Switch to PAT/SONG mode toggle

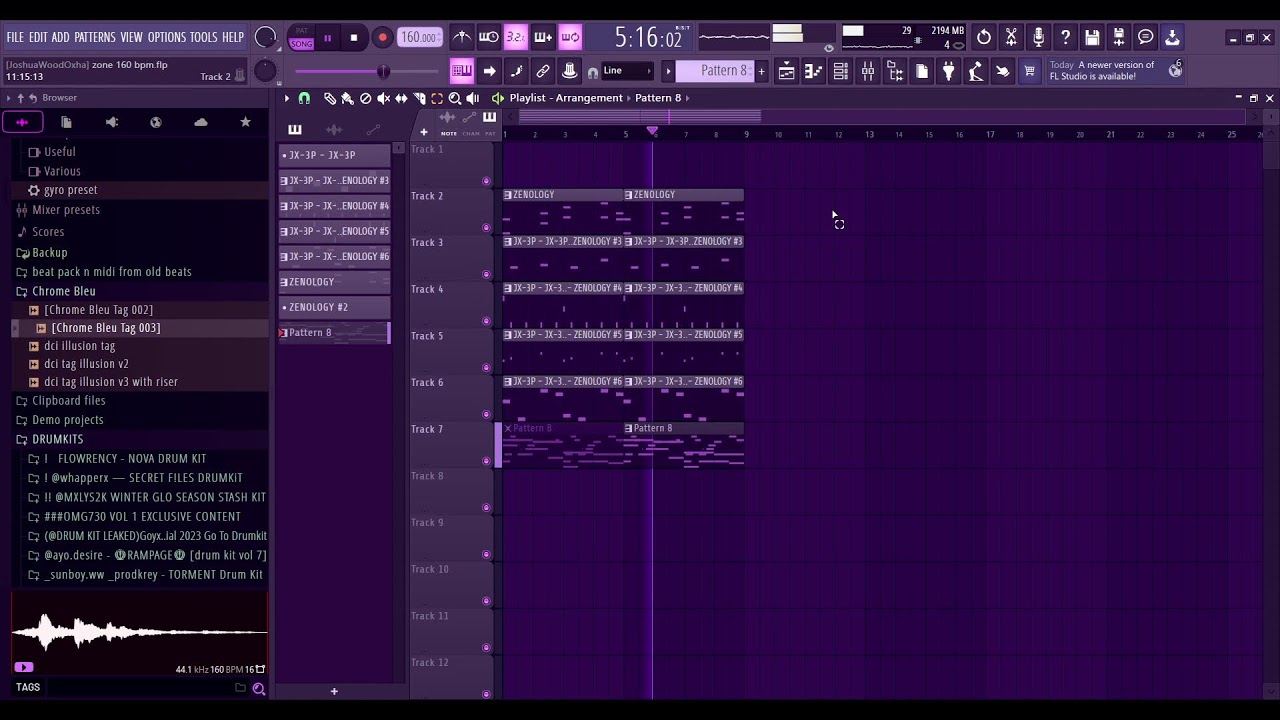(x=301, y=39)
